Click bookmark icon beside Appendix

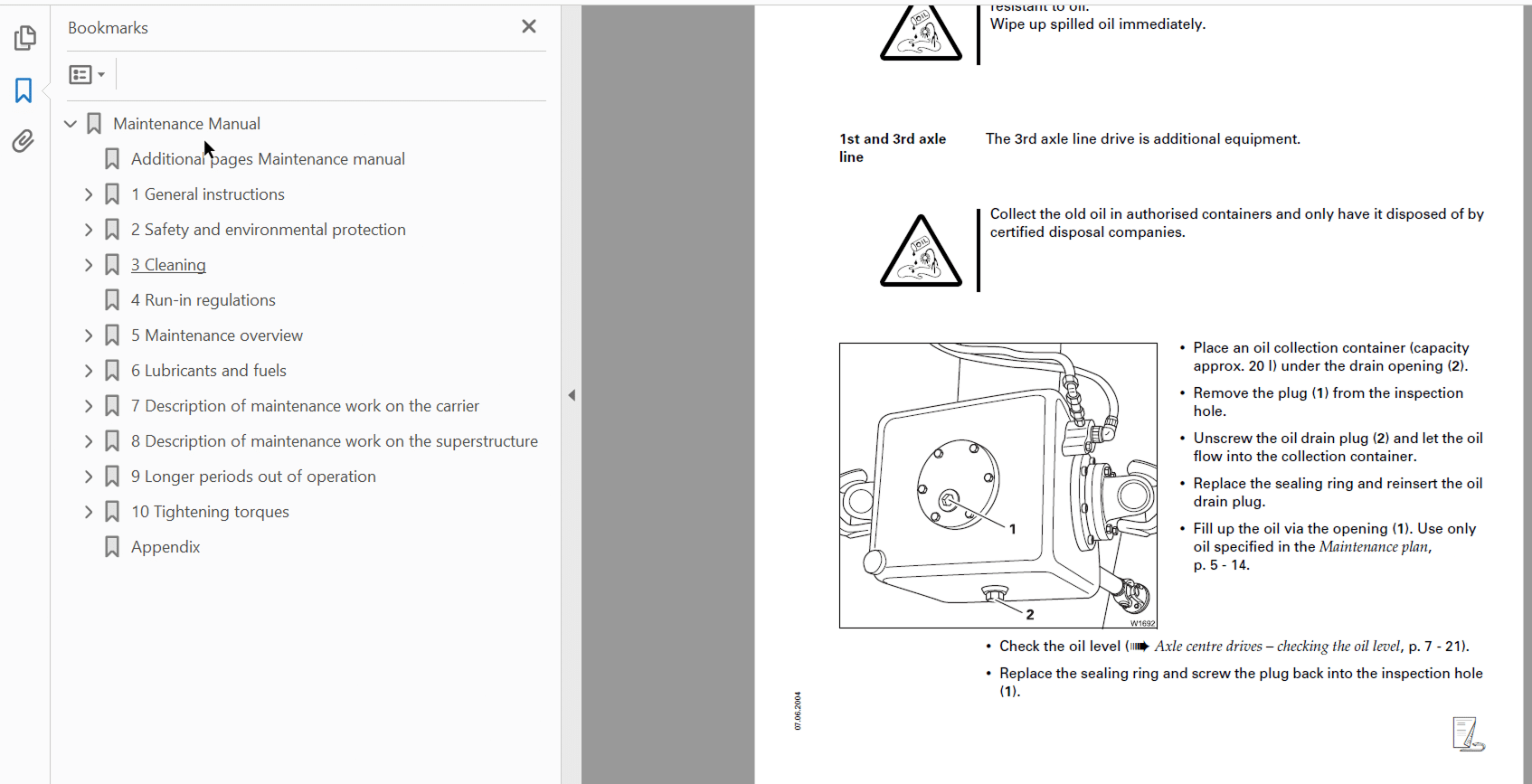112,547
